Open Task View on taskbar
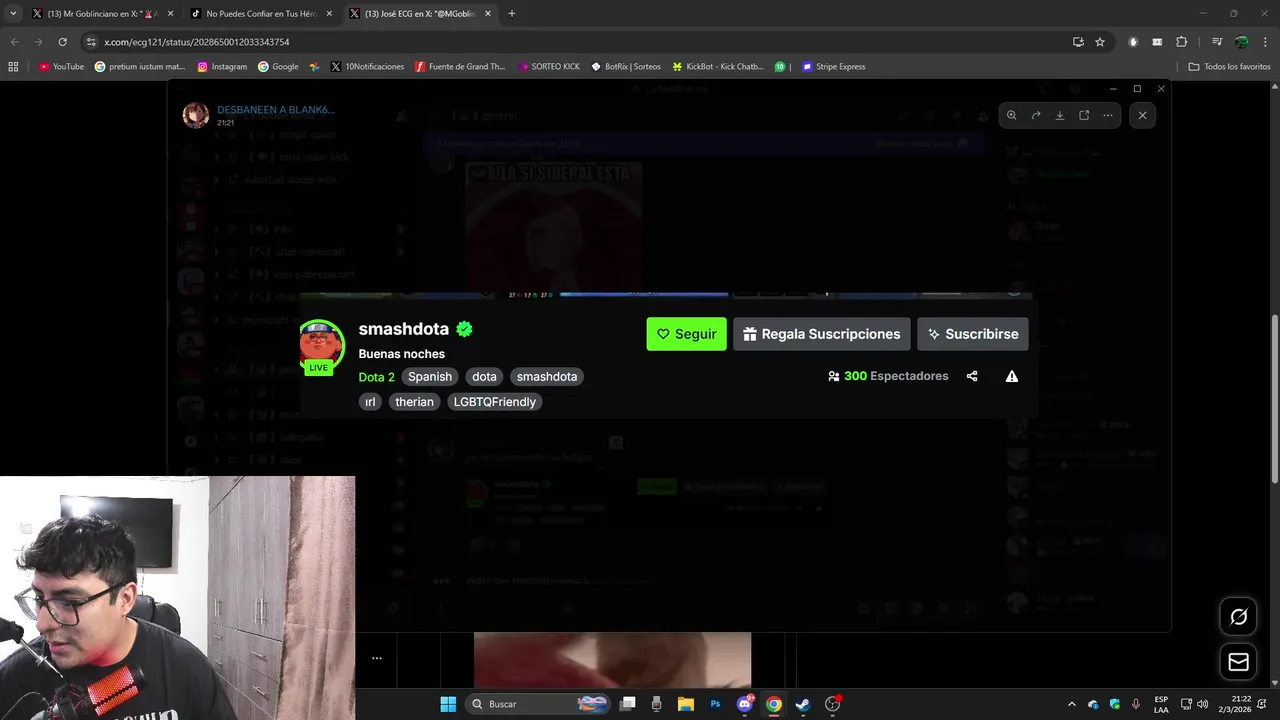Image resolution: width=1280 pixels, height=720 pixels. pos(627,704)
